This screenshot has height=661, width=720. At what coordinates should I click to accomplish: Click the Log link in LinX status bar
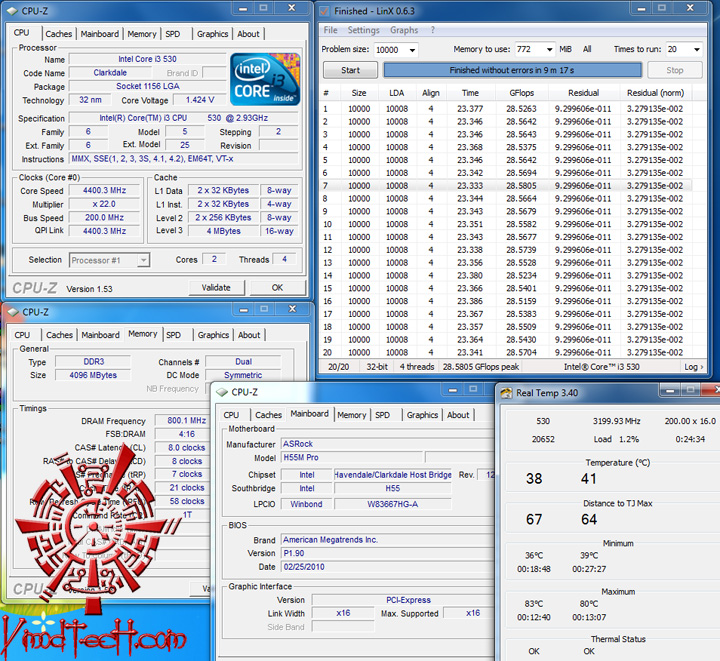pyautogui.click(x=694, y=367)
